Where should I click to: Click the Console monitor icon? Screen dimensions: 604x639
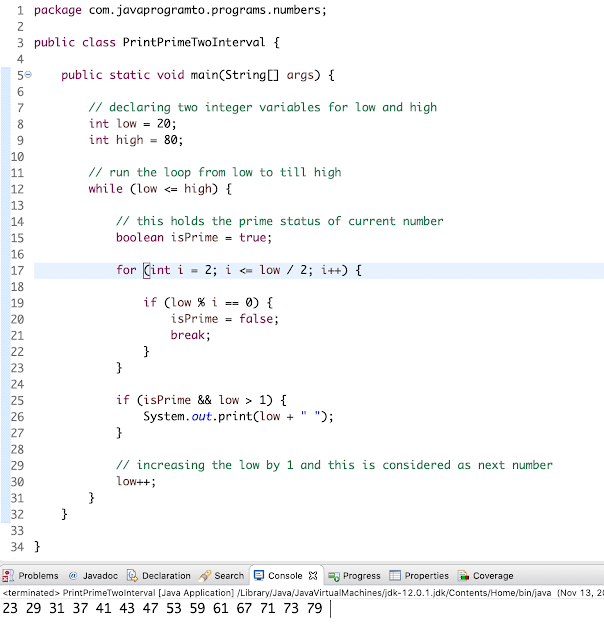(x=259, y=575)
